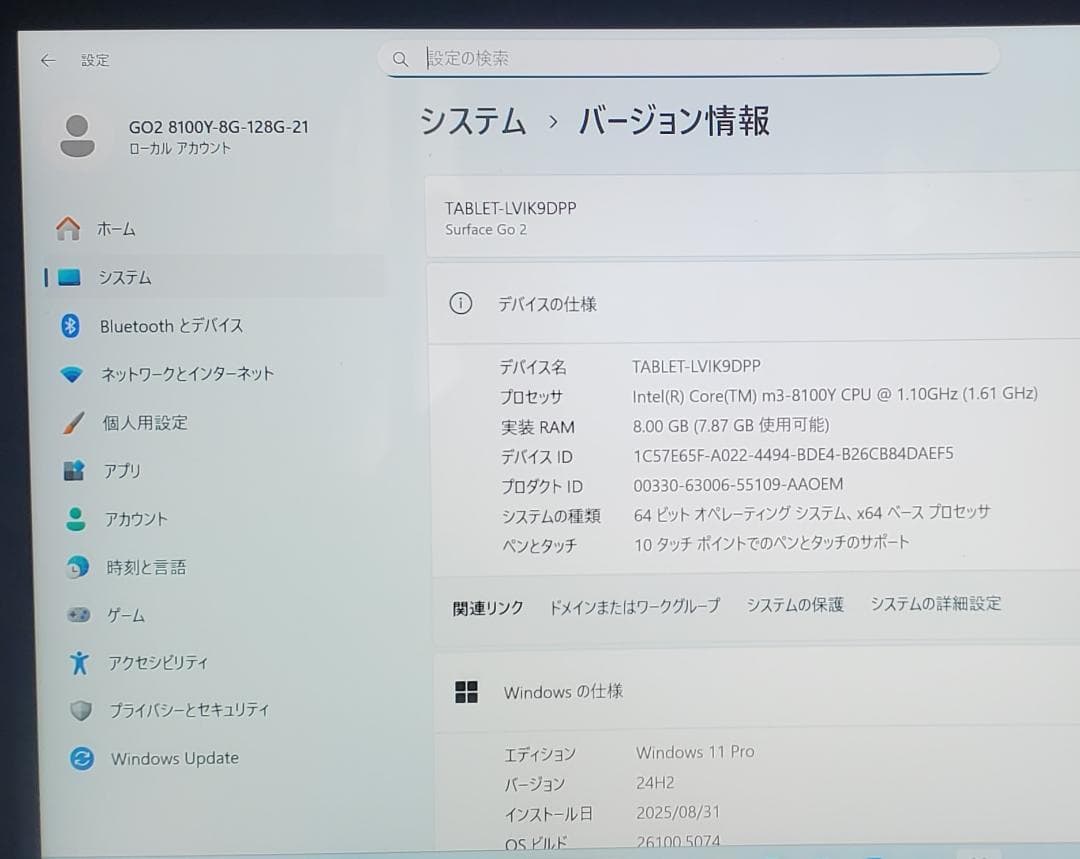Click the back arrow at top left

(47, 60)
